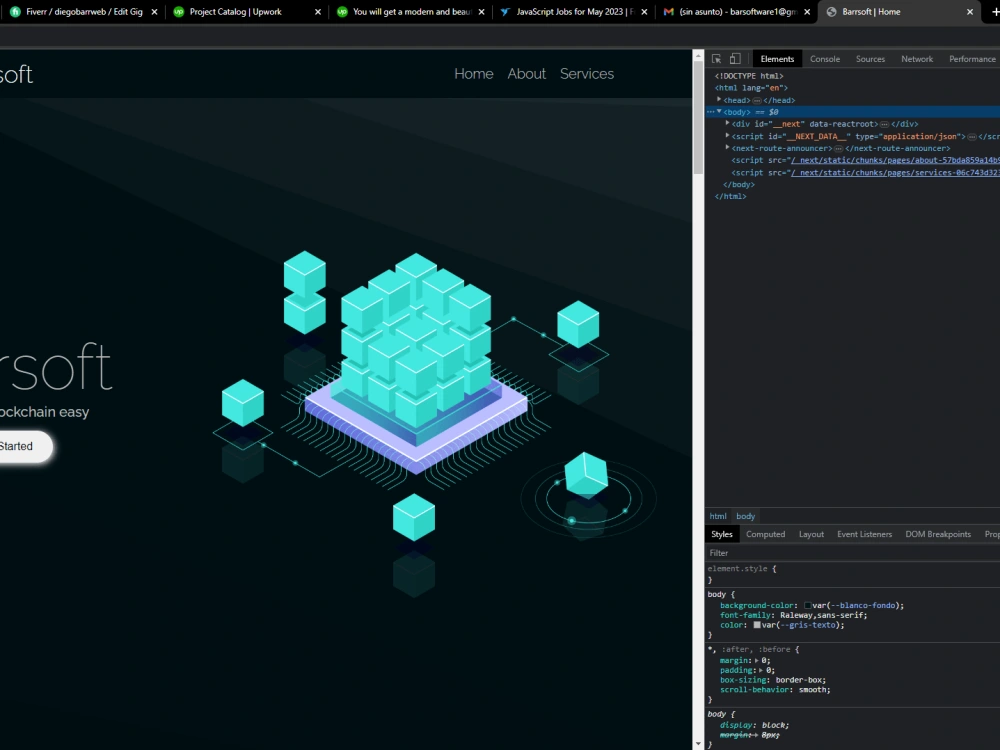Expand the margin shorthand in universal rule
Viewport: 1000px width, 750px height.
(x=757, y=661)
